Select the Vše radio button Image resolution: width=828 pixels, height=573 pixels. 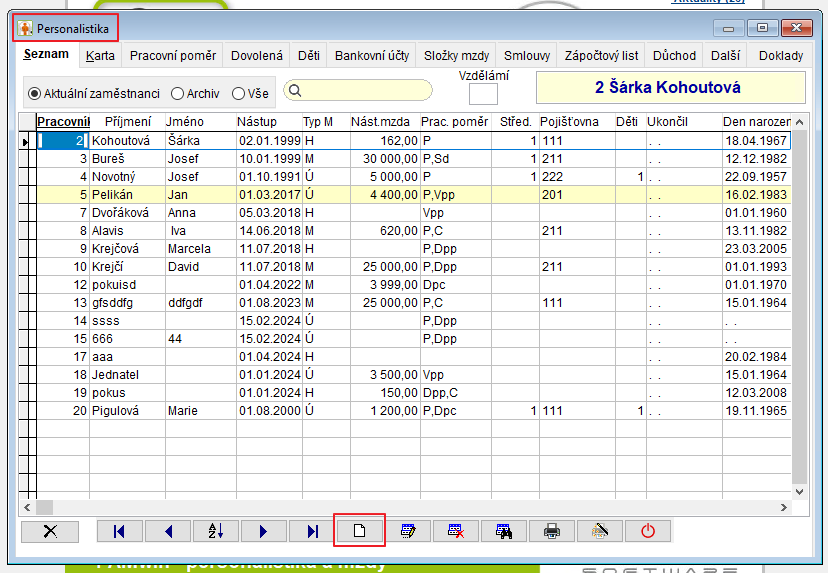click(238, 93)
